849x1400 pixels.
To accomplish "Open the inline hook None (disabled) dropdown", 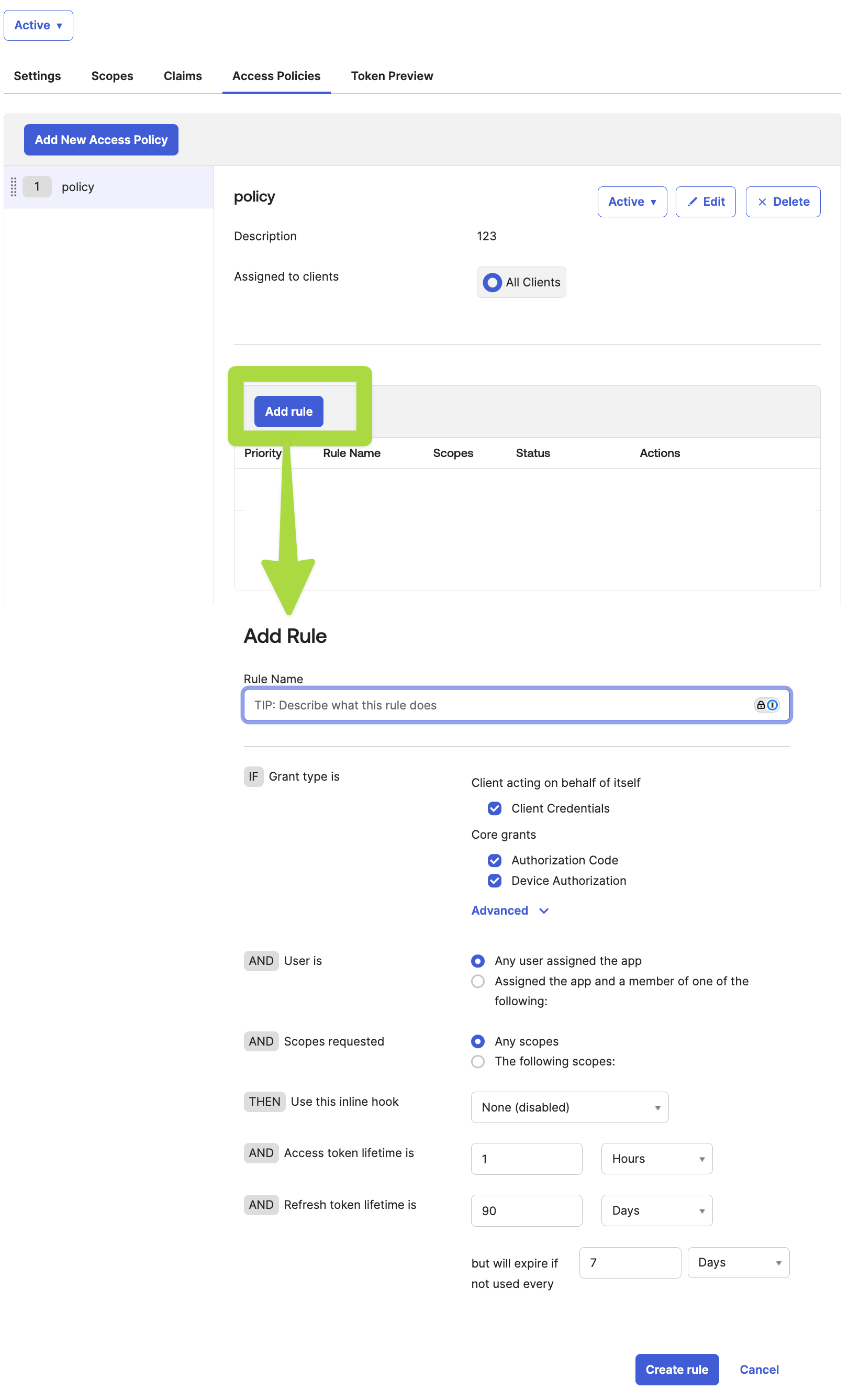I will point(569,1107).
